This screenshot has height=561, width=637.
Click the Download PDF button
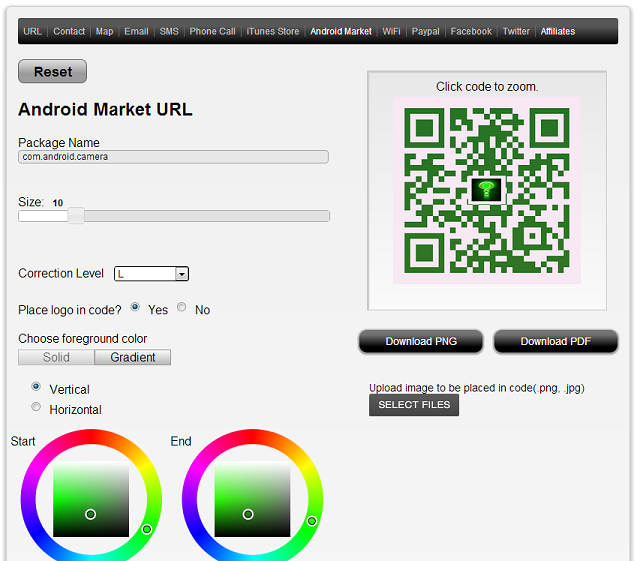555,341
